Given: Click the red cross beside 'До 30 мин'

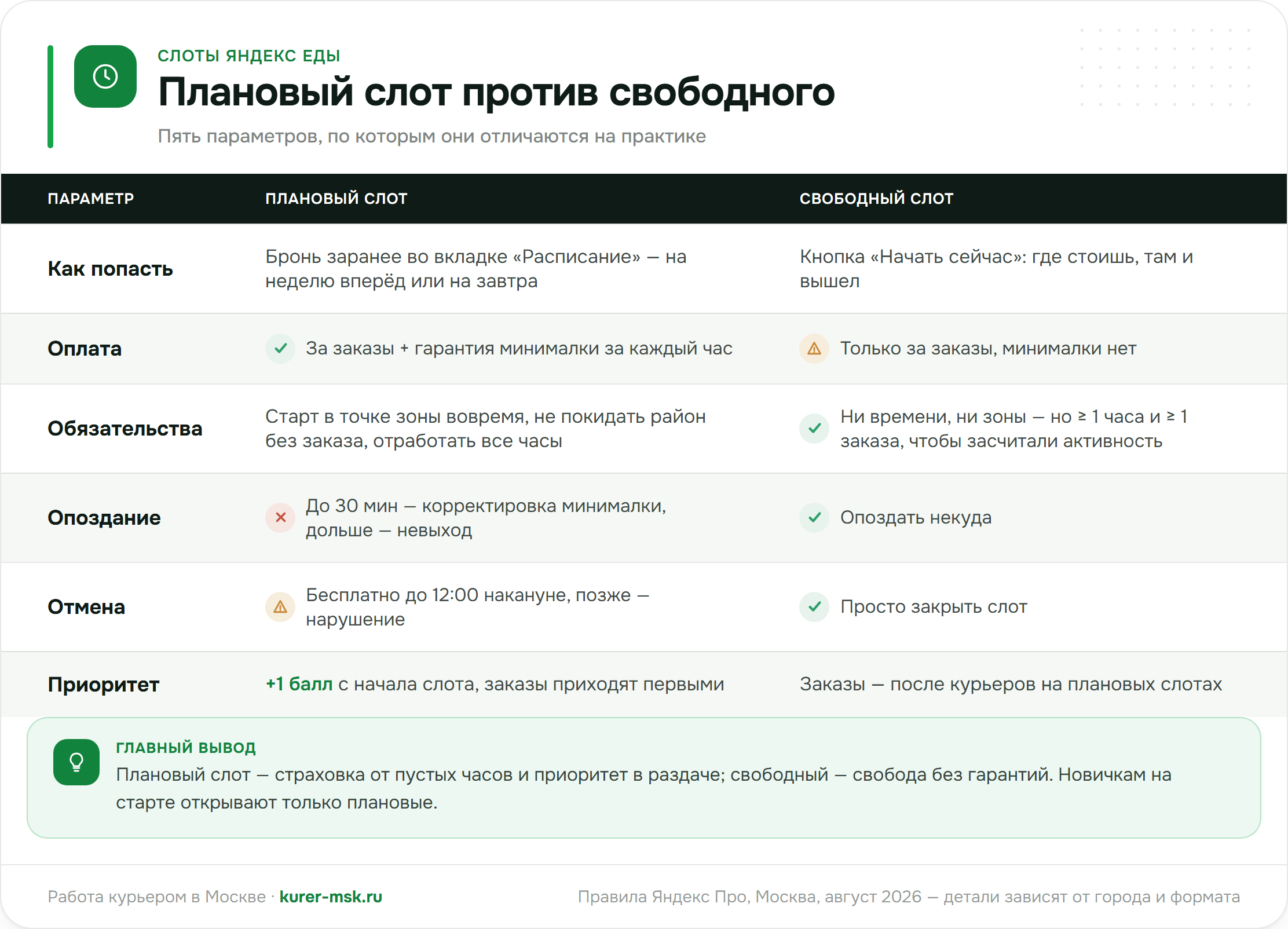Looking at the screenshot, I should (280, 518).
